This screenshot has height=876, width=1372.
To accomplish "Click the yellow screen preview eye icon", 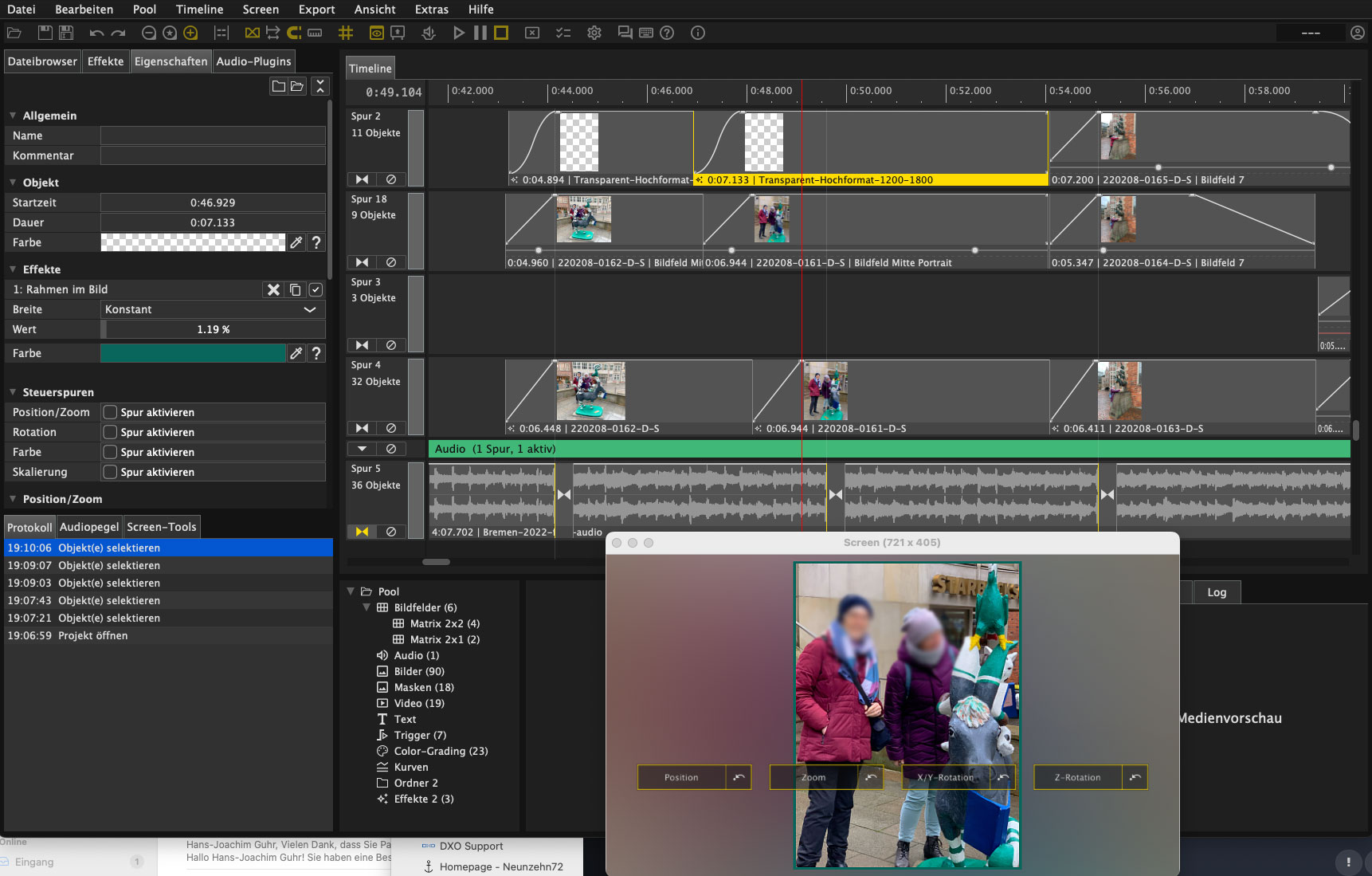I will 376,33.
